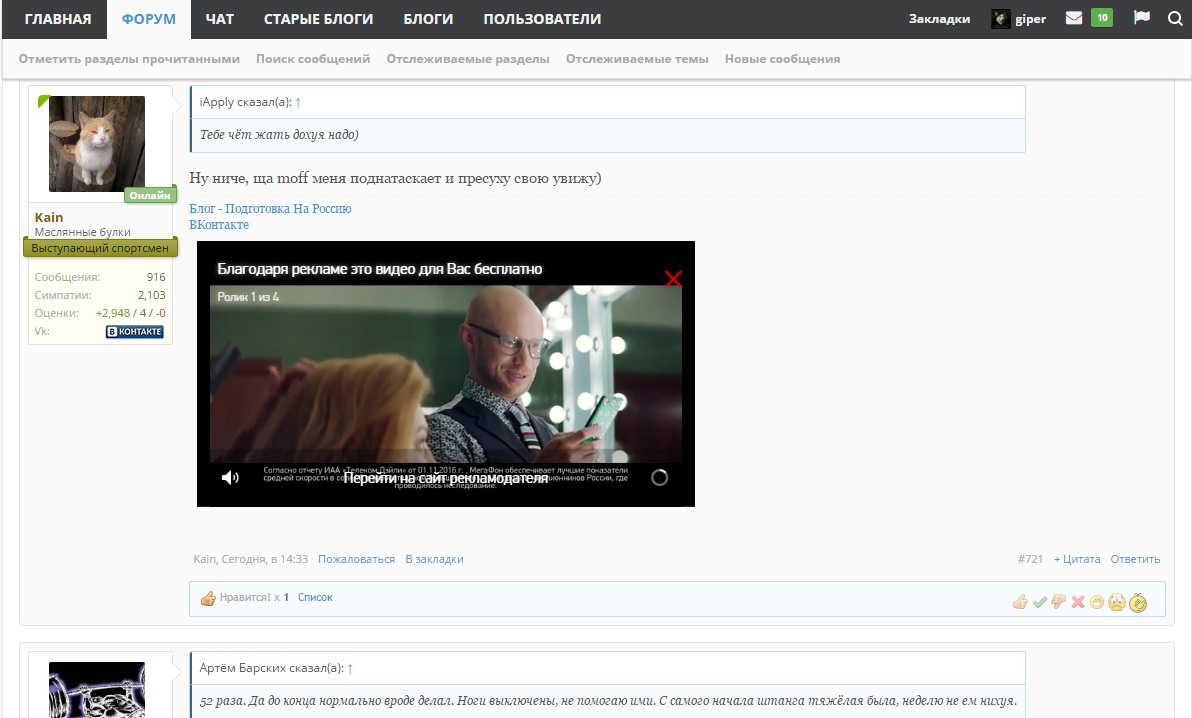
Task: Rate the post with thumbs up
Action: pyautogui.click(x=1020, y=602)
